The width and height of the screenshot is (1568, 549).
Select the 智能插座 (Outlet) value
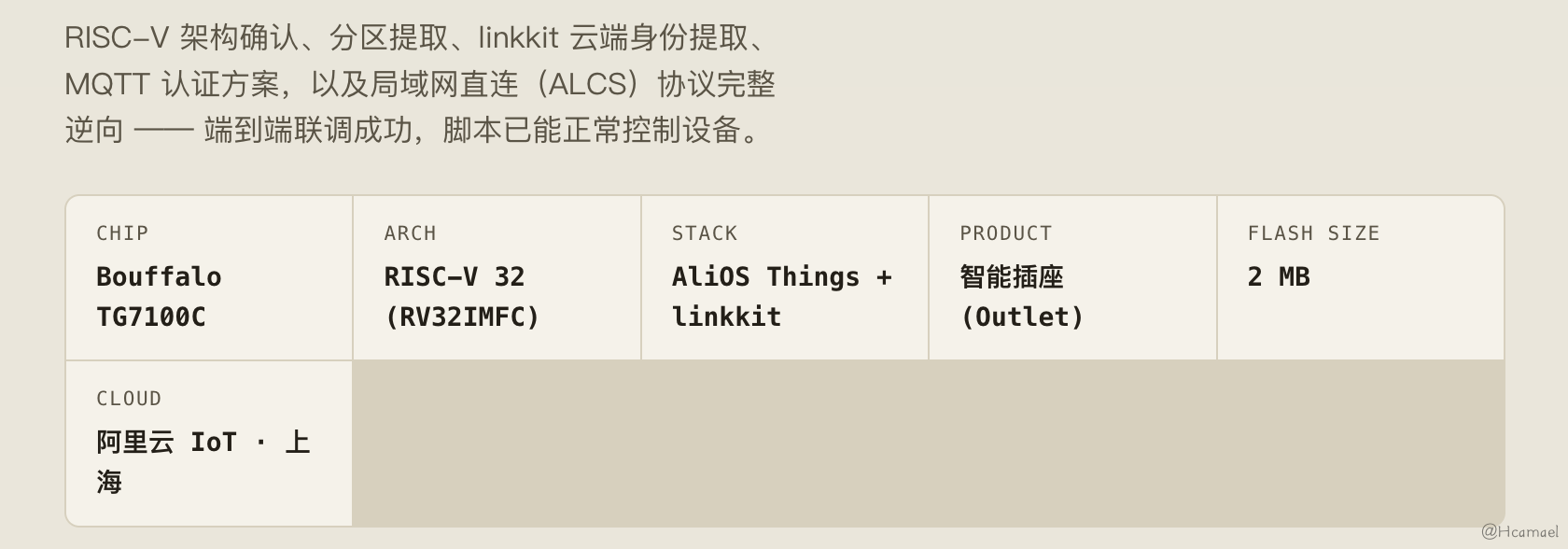coord(1022,297)
